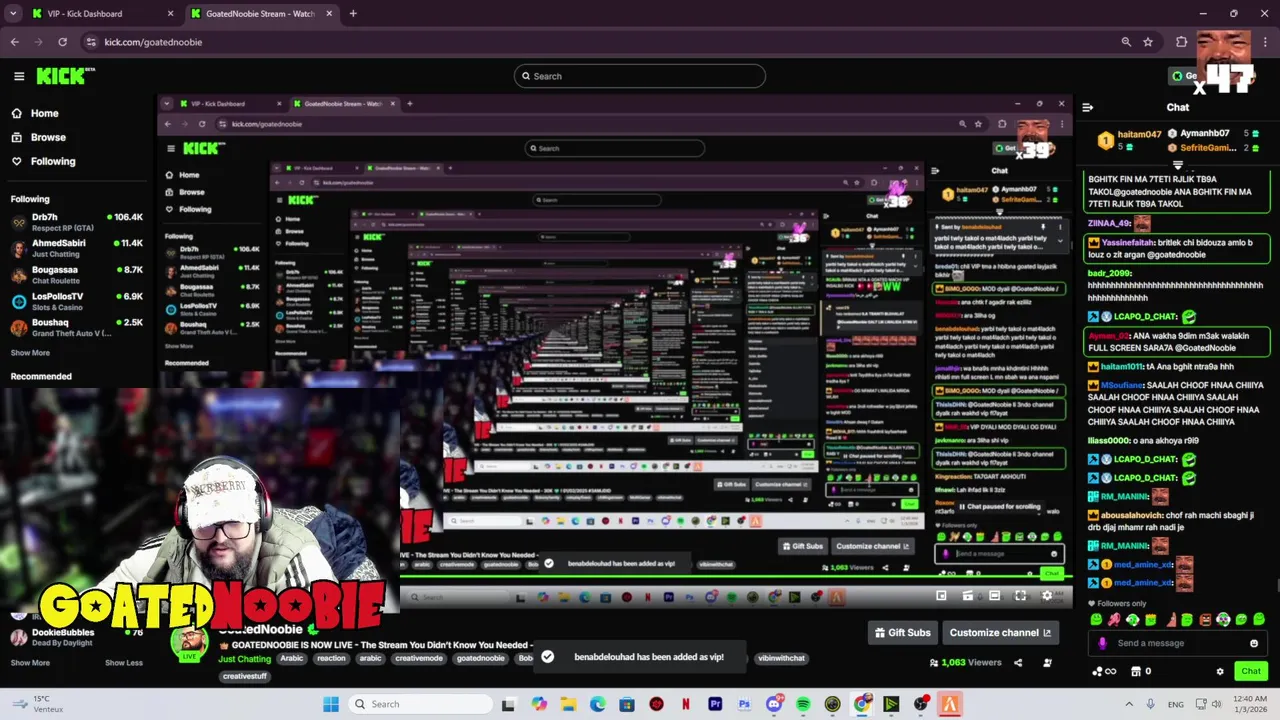This screenshot has width=1280, height=720.
Task: Collapse recommended list with Show Less
Action: [124, 662]
